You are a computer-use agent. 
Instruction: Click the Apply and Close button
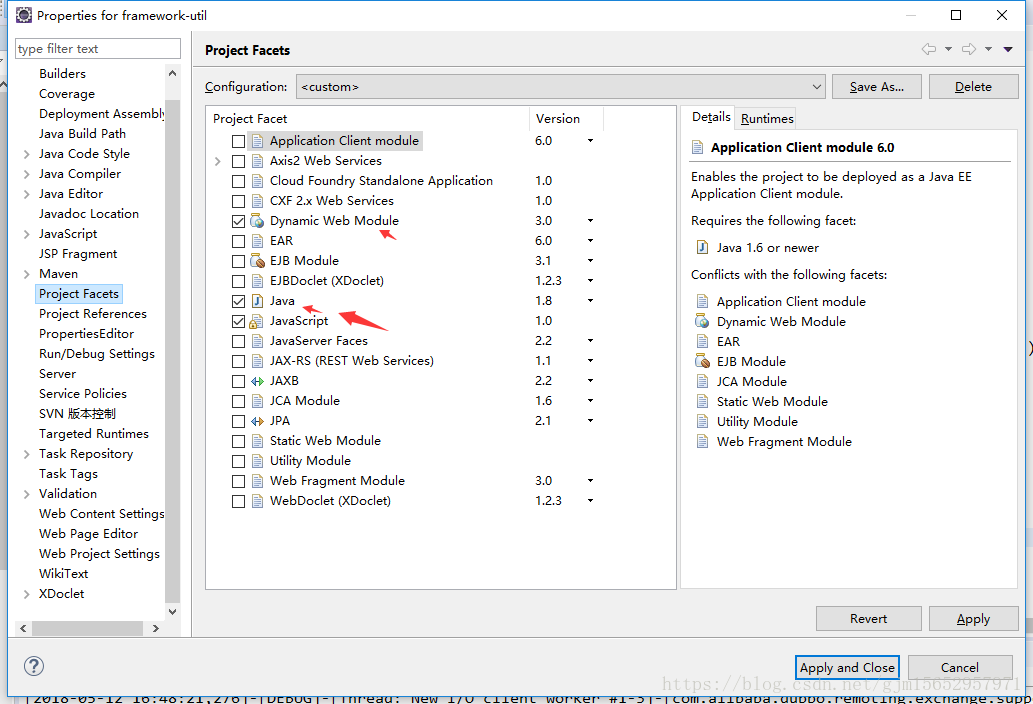847,667
